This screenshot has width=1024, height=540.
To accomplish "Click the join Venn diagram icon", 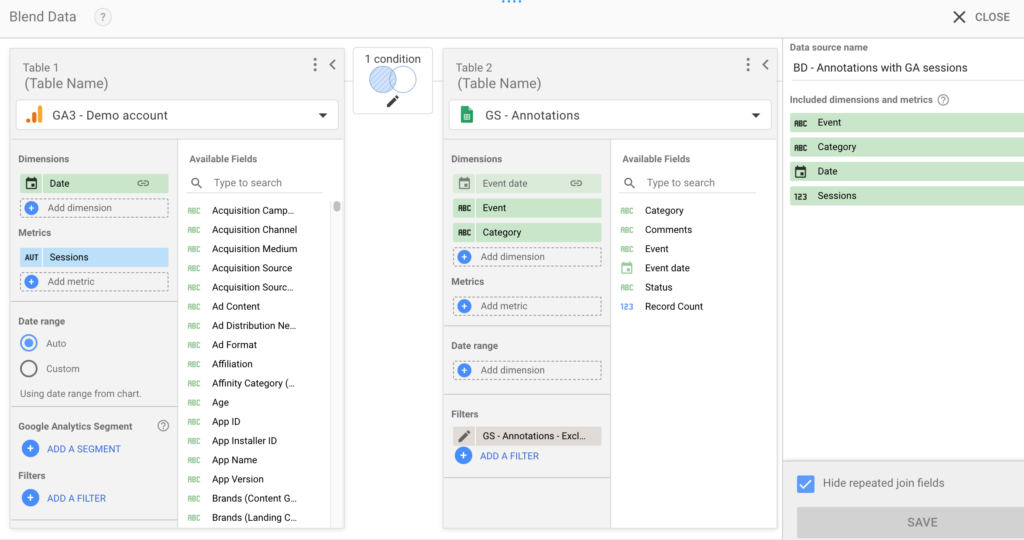I will pos(392,80).
